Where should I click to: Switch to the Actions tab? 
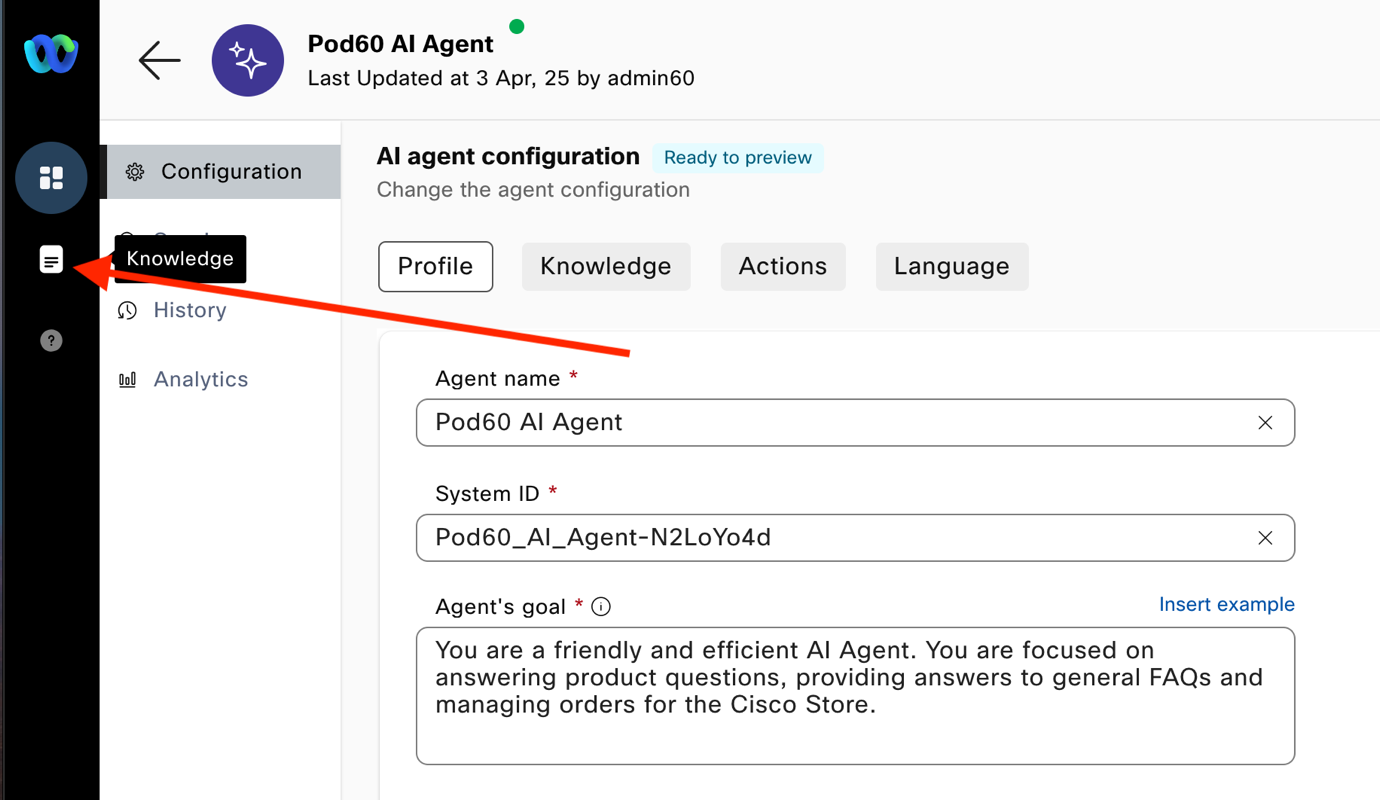(783, 267)
